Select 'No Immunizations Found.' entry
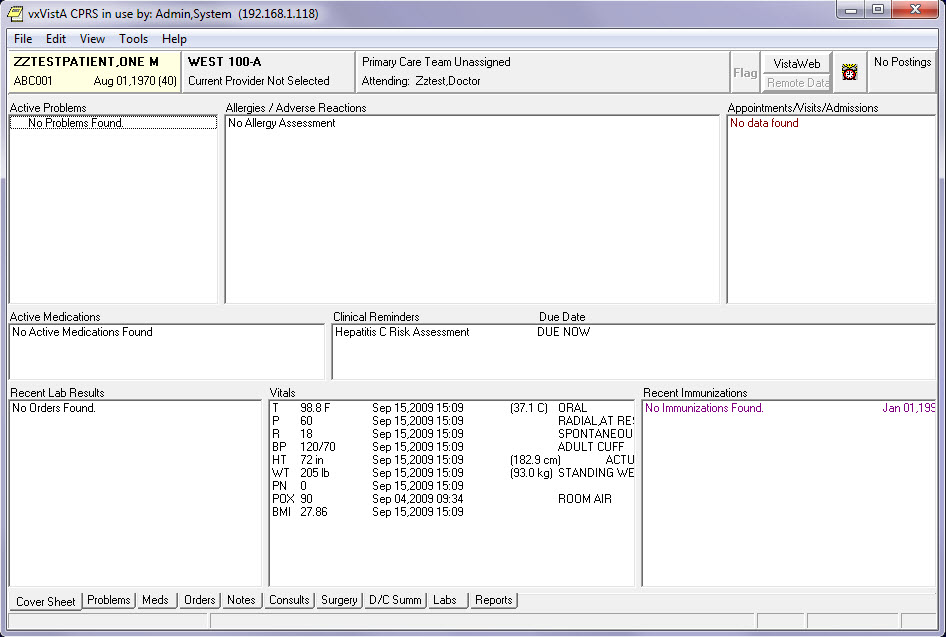 704,408
